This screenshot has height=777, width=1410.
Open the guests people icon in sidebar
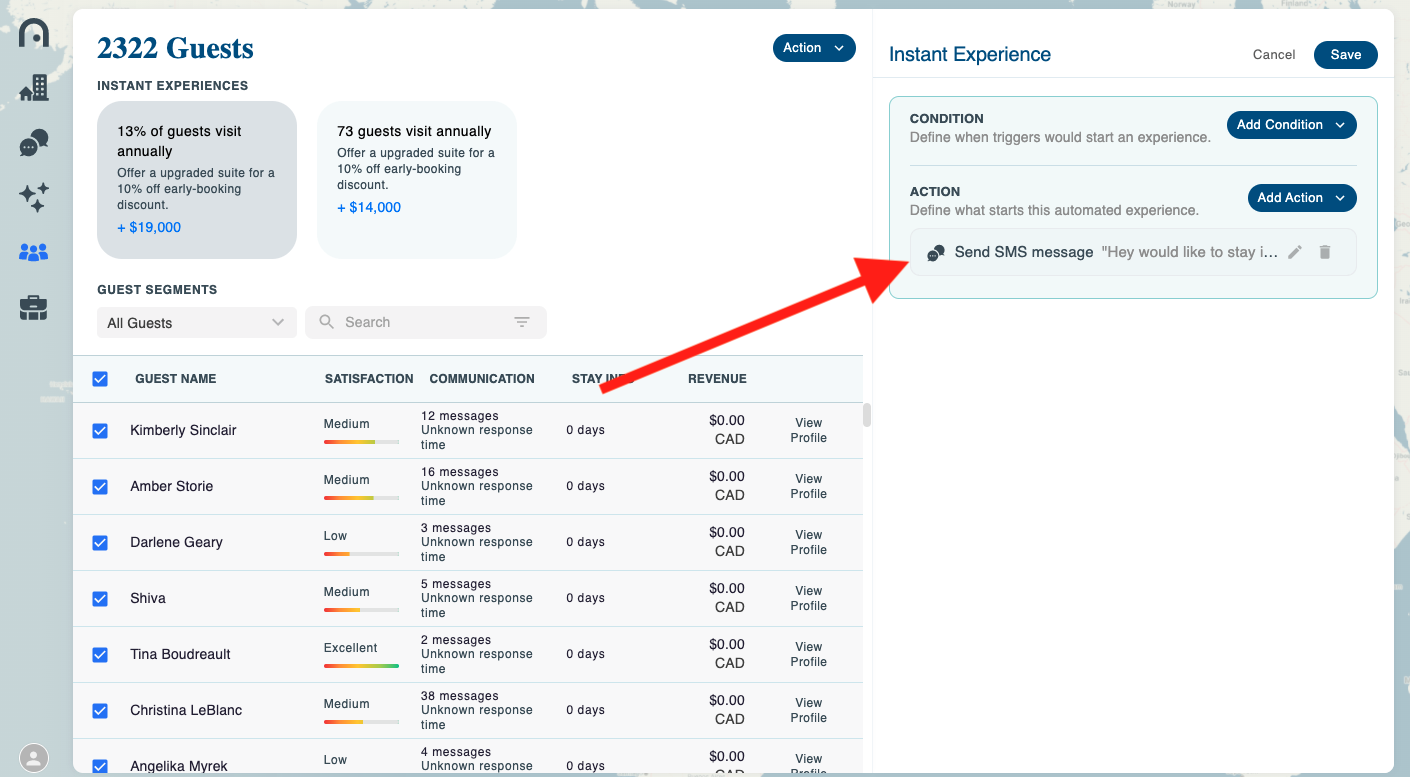(34, 253)
